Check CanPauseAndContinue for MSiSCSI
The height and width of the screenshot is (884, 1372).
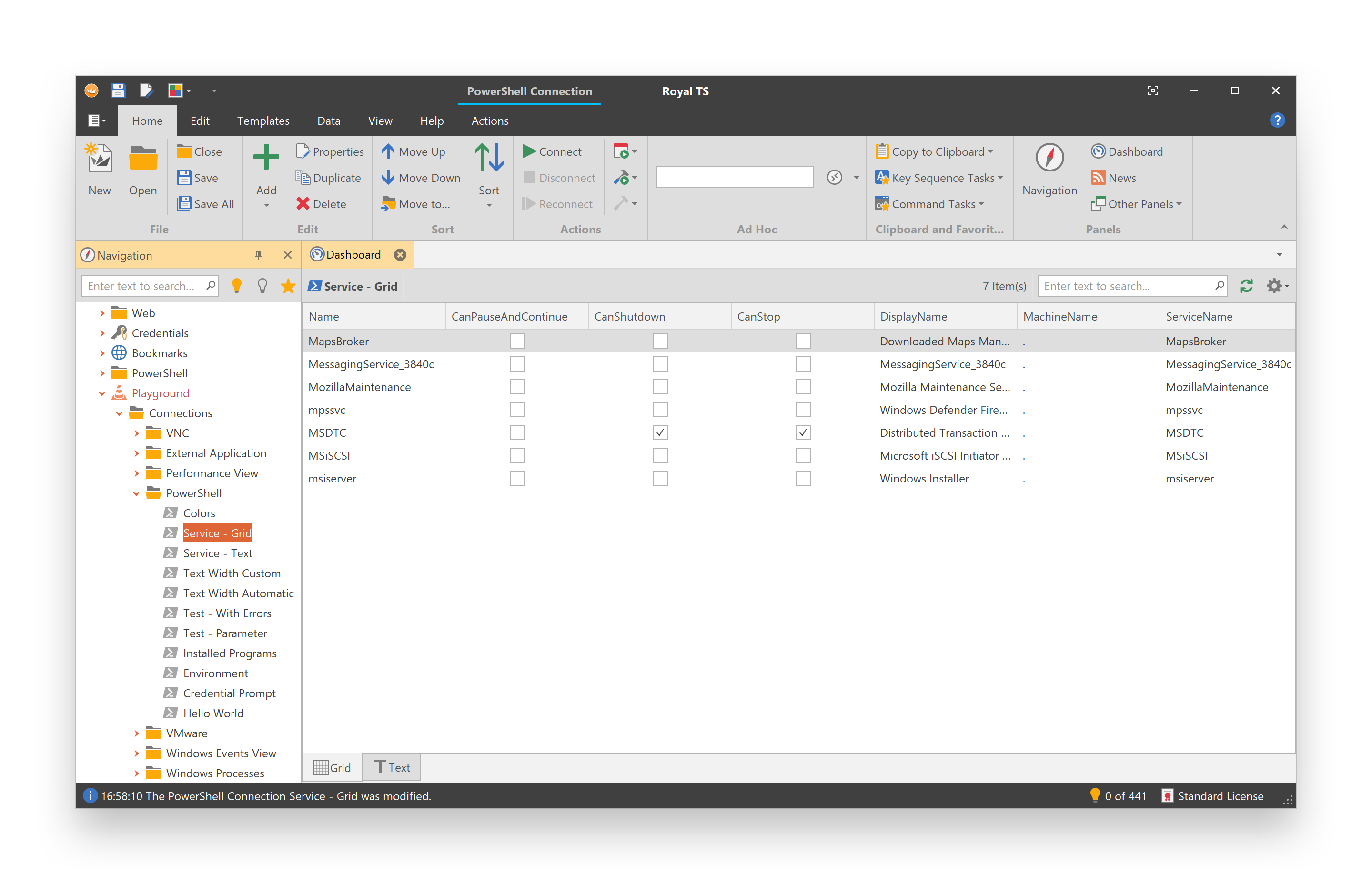[x=517, y=455]
